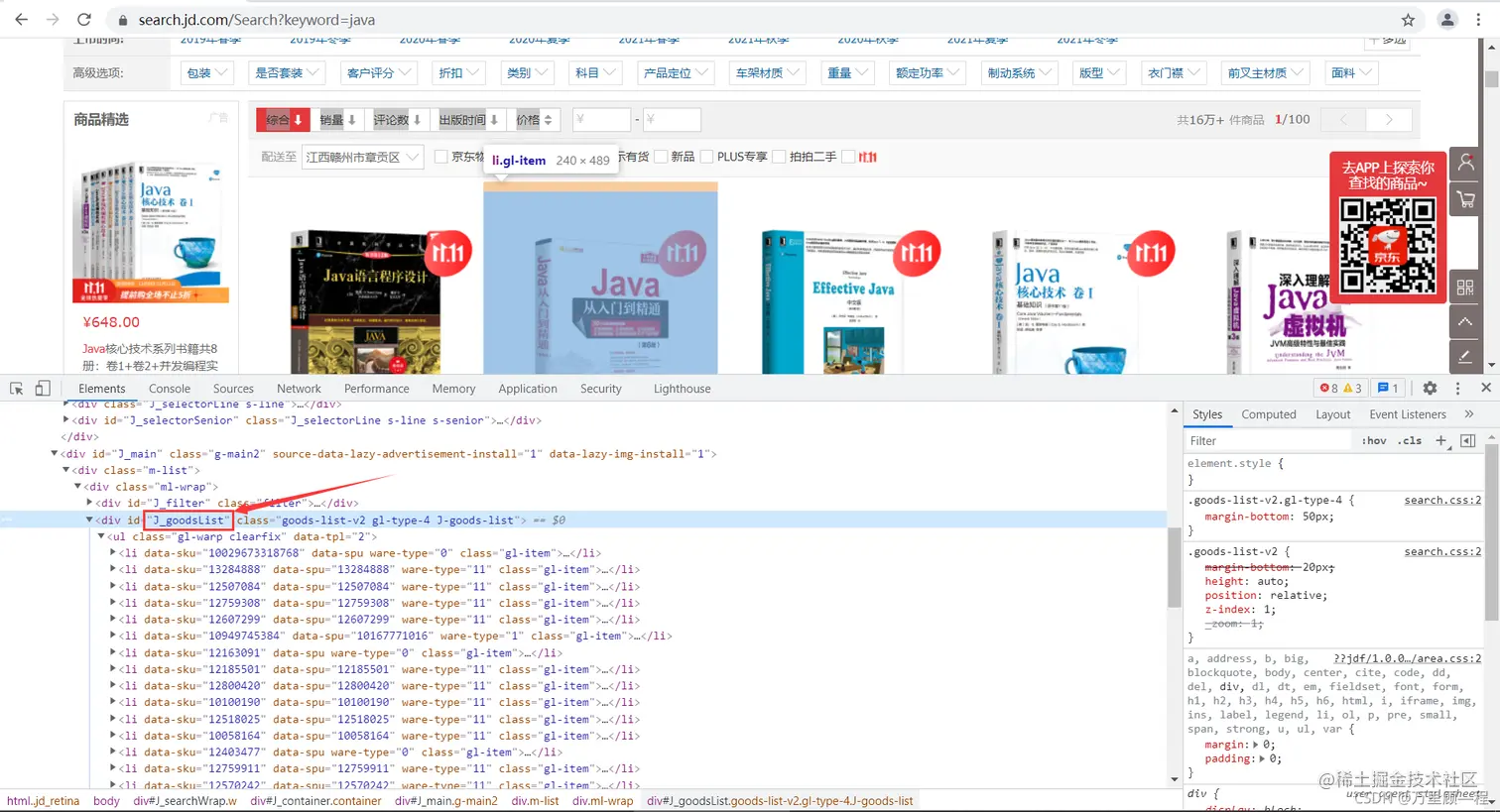Switch to the Computed styles tab
The height and width of the screenshot is (812, 1500).
[x=1269, y=414]
